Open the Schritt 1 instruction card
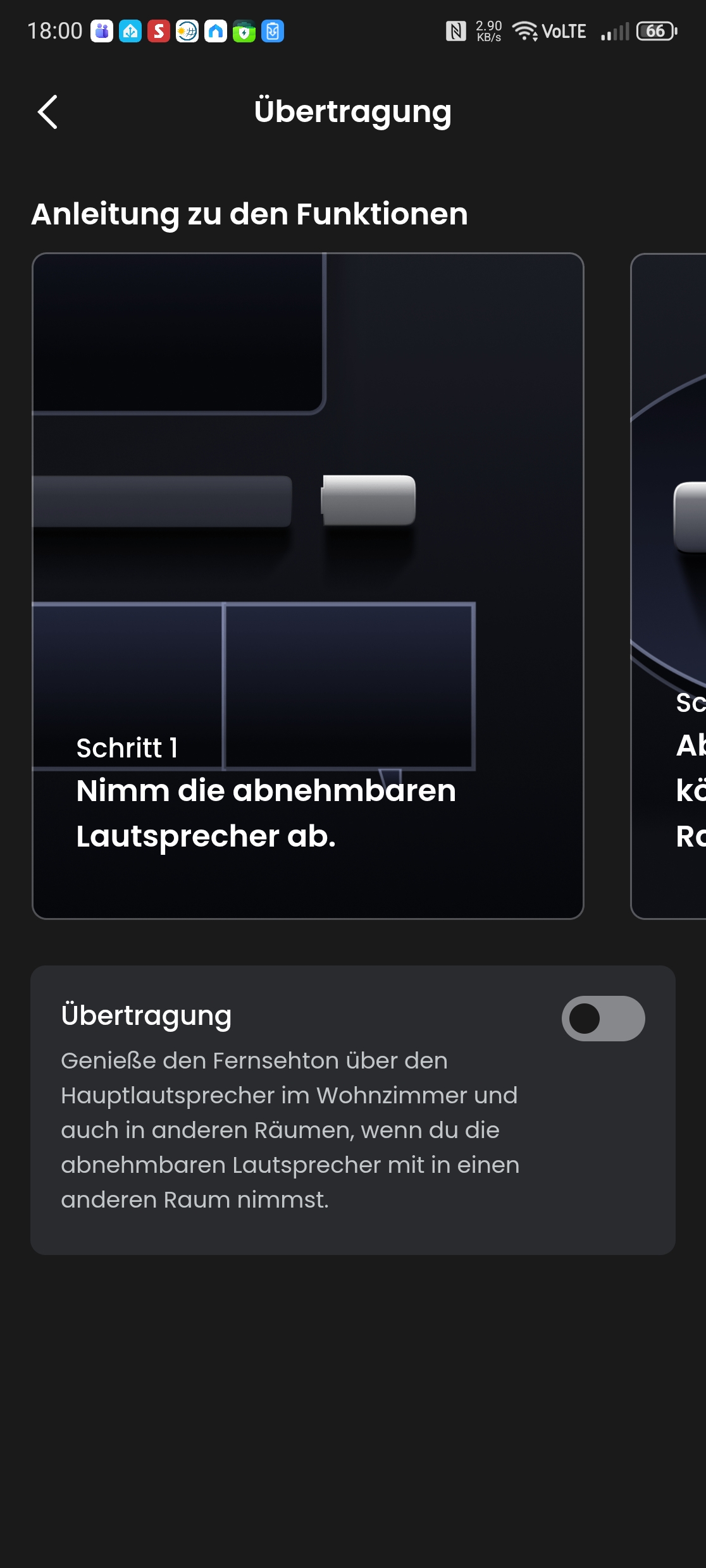This screenshot has width=706, height=1568. click(x=308, y=585)
